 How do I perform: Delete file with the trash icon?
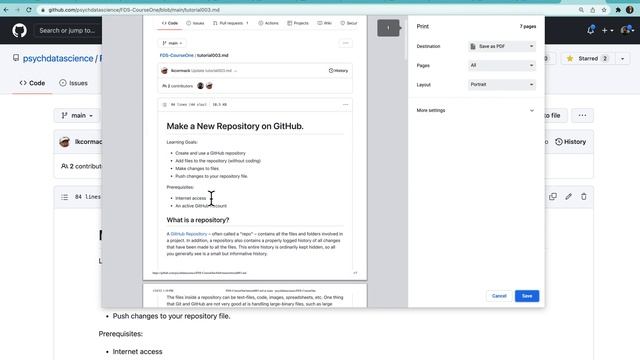584,197
